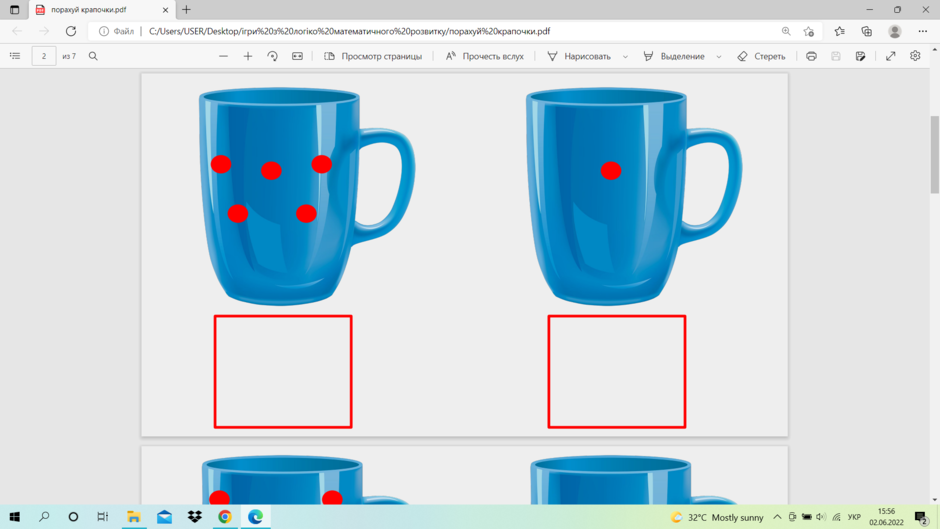Click the red box under five-dot cup
This screenshot has width=940, height=529.
(x=283, y=372)
